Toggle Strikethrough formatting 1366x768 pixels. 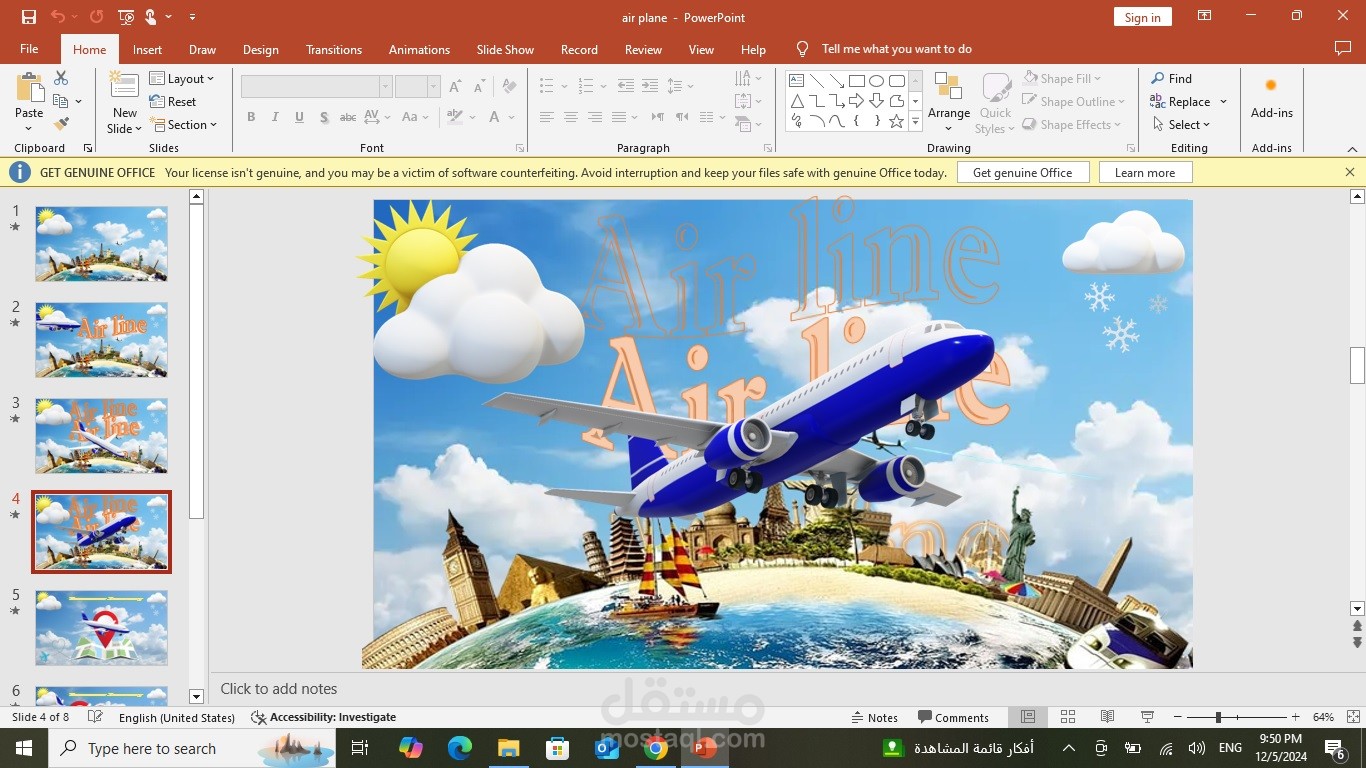(x=348, y=117)
